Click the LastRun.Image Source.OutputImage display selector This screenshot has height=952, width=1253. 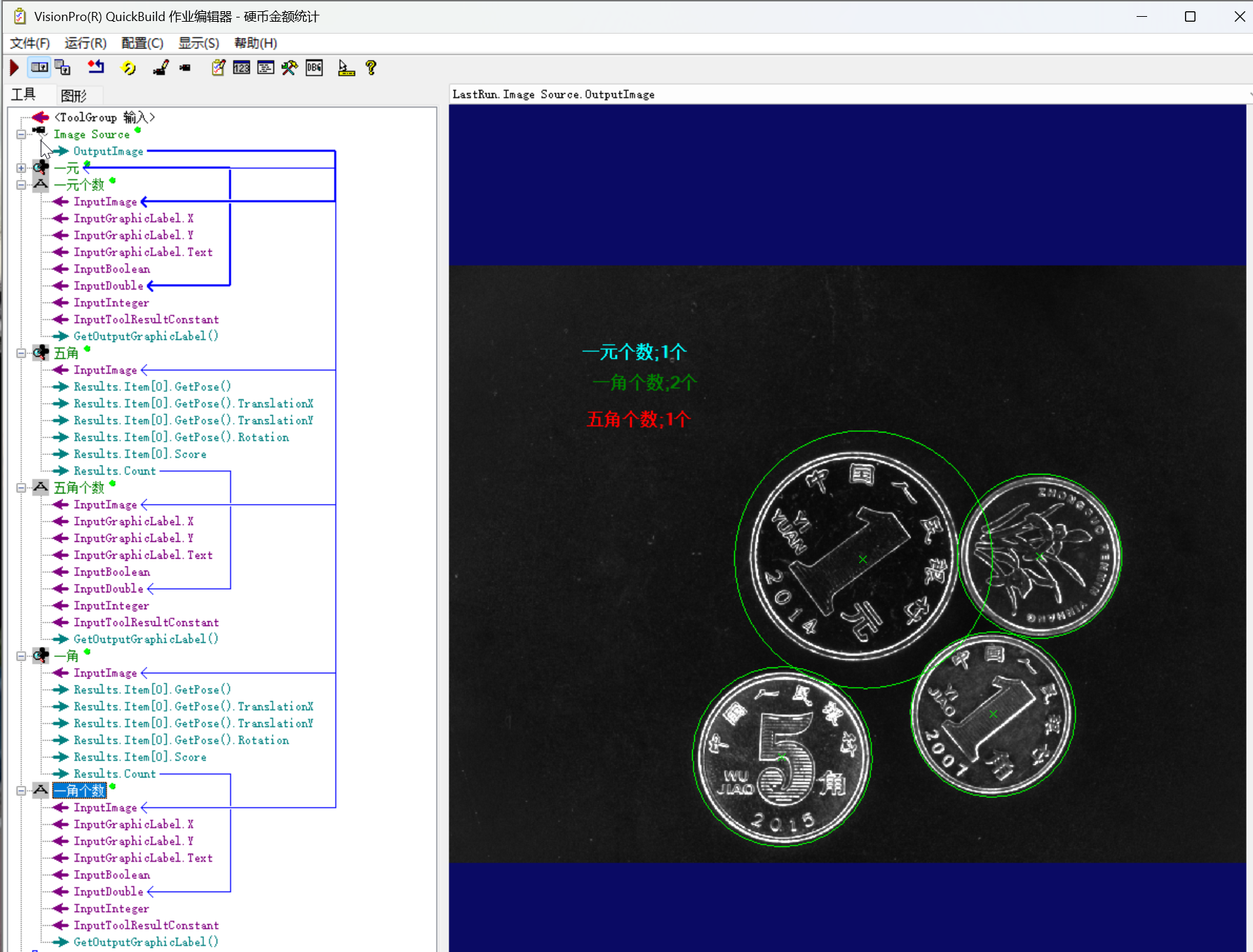pyautogui.click(x=850, y=95)
